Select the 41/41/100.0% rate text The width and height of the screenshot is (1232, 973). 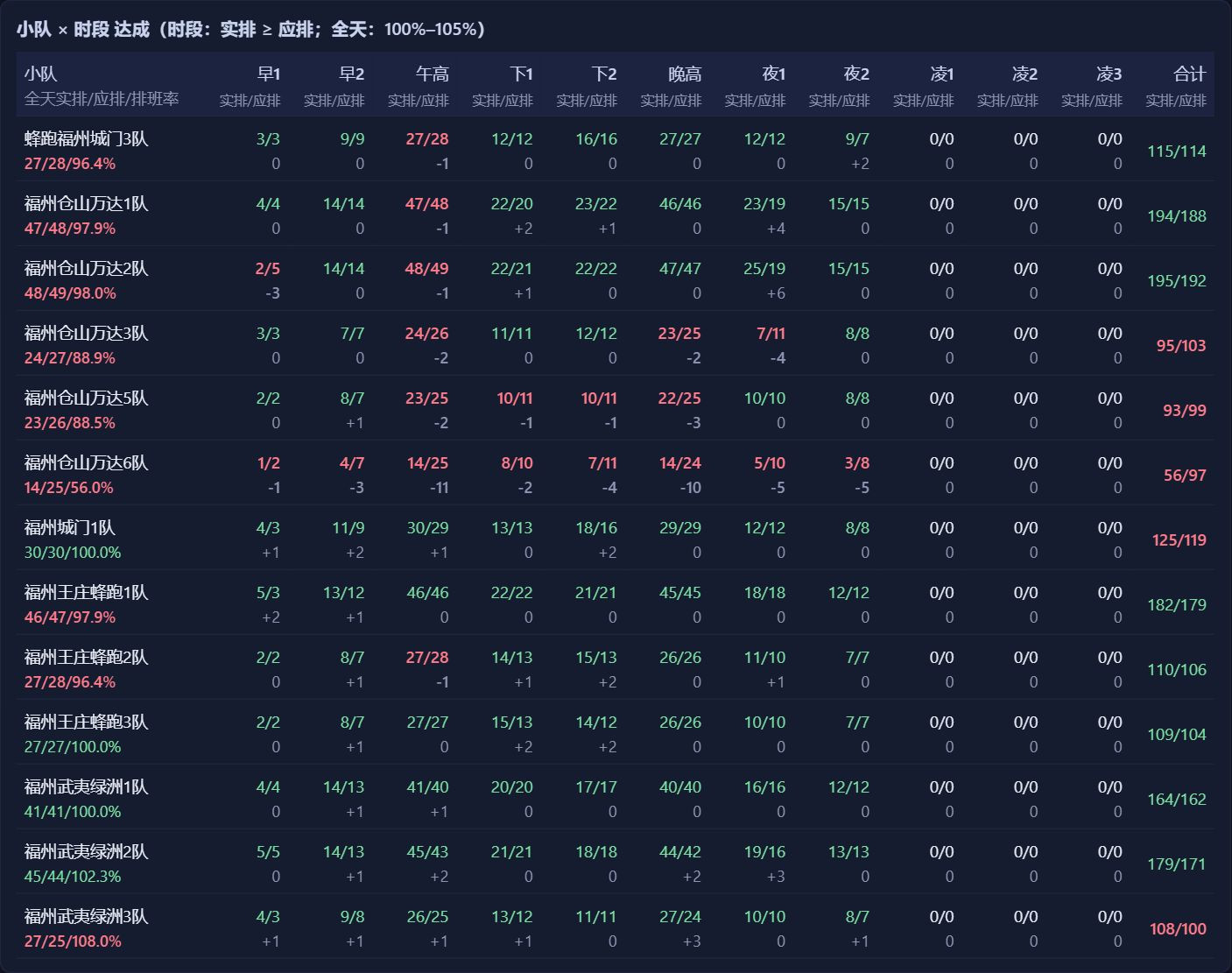(x=73, y=812)
